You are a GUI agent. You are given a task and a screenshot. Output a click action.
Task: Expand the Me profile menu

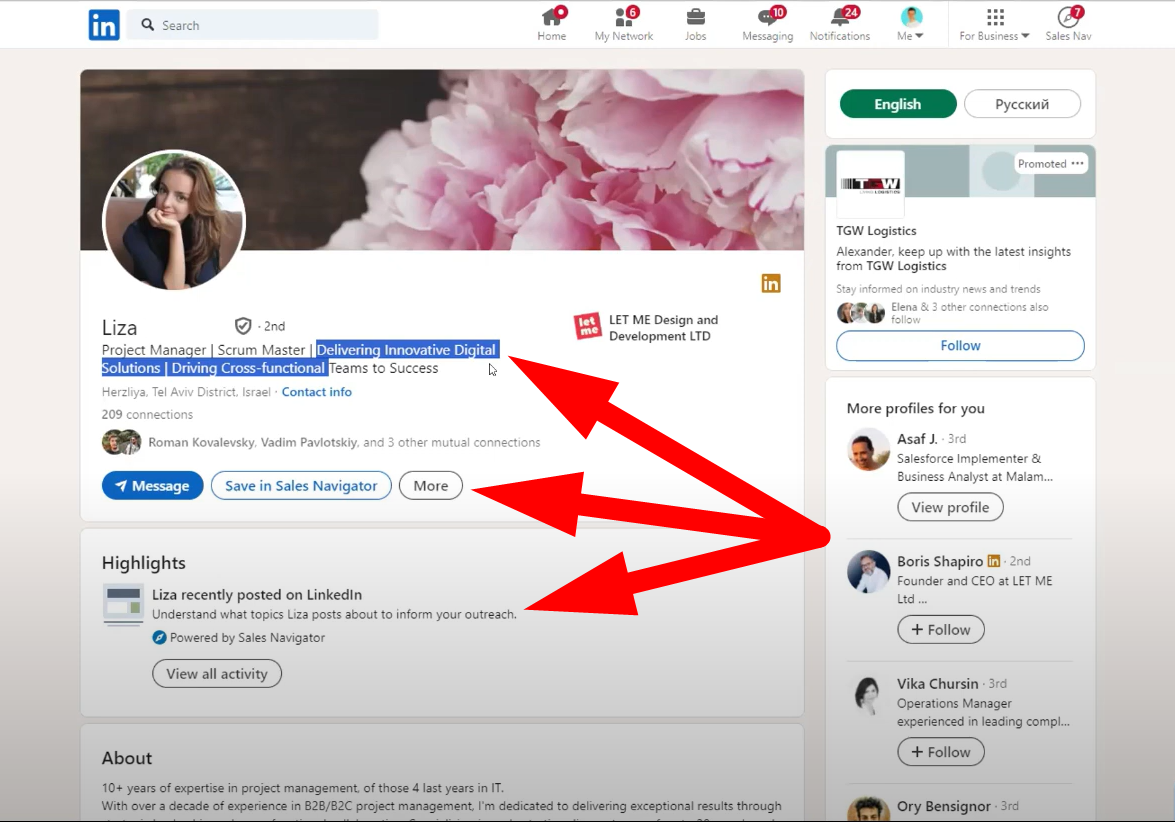pos(910,24)
